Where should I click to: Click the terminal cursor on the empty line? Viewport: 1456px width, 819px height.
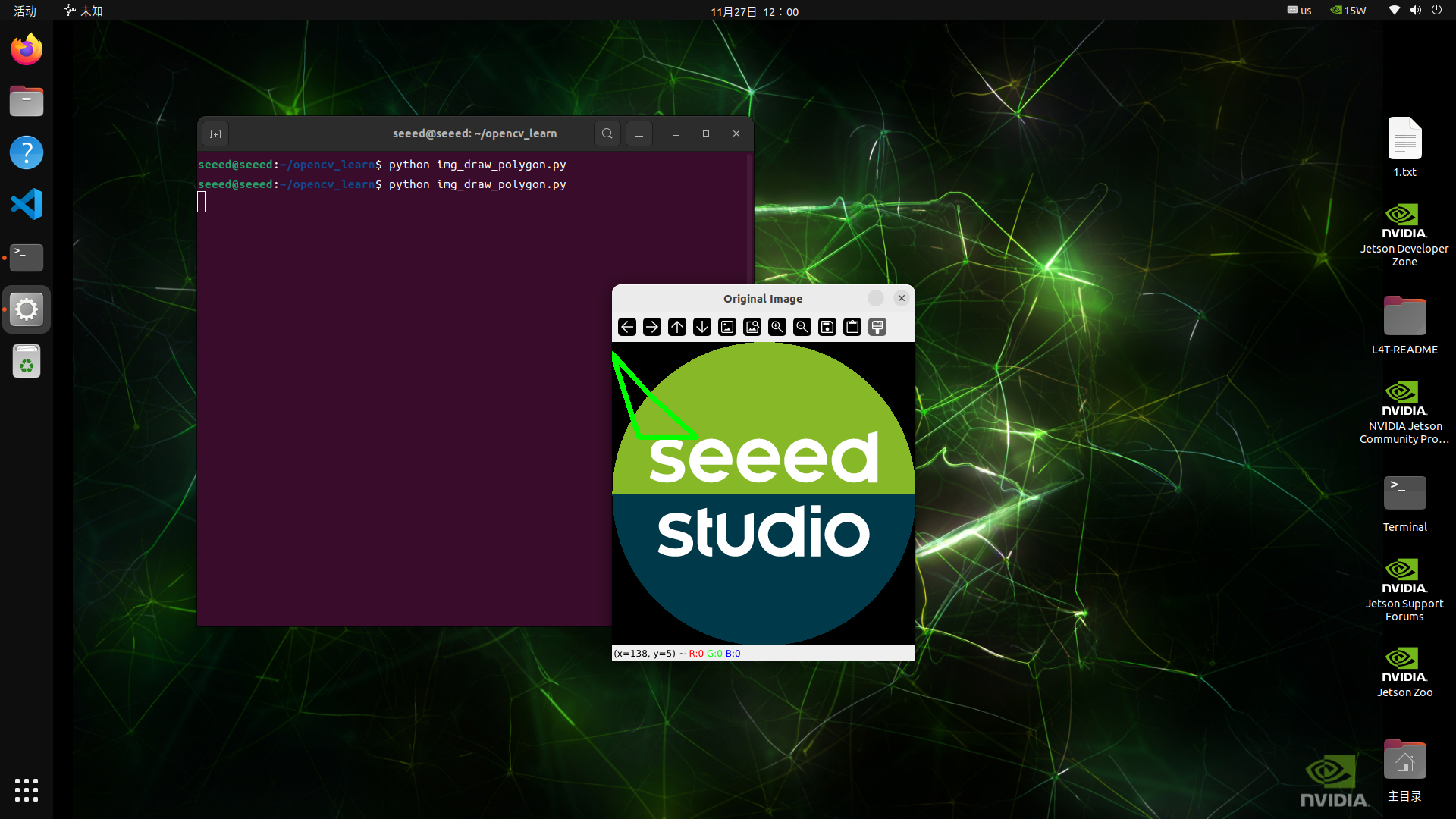coord(202,202)
